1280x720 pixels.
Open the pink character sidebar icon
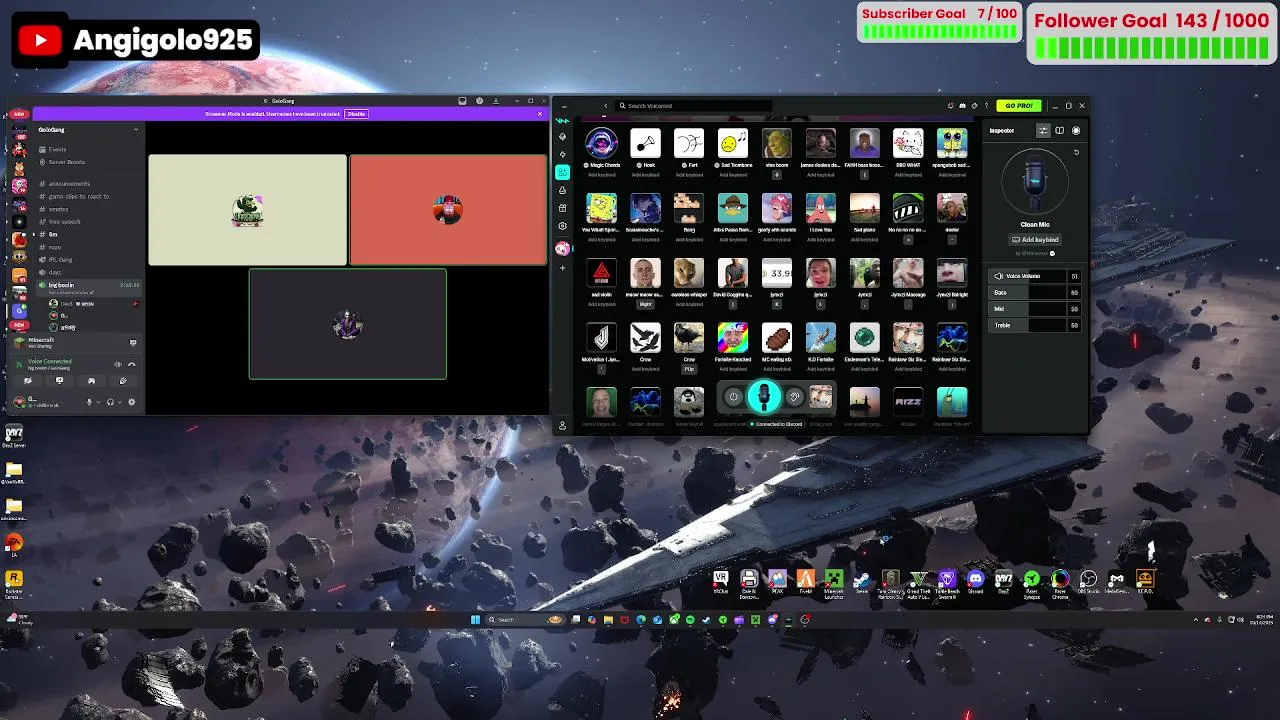[563, 248]
